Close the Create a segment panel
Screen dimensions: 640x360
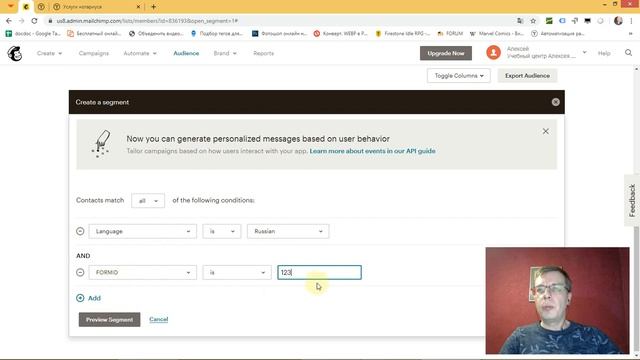click(x=555, y=102)
